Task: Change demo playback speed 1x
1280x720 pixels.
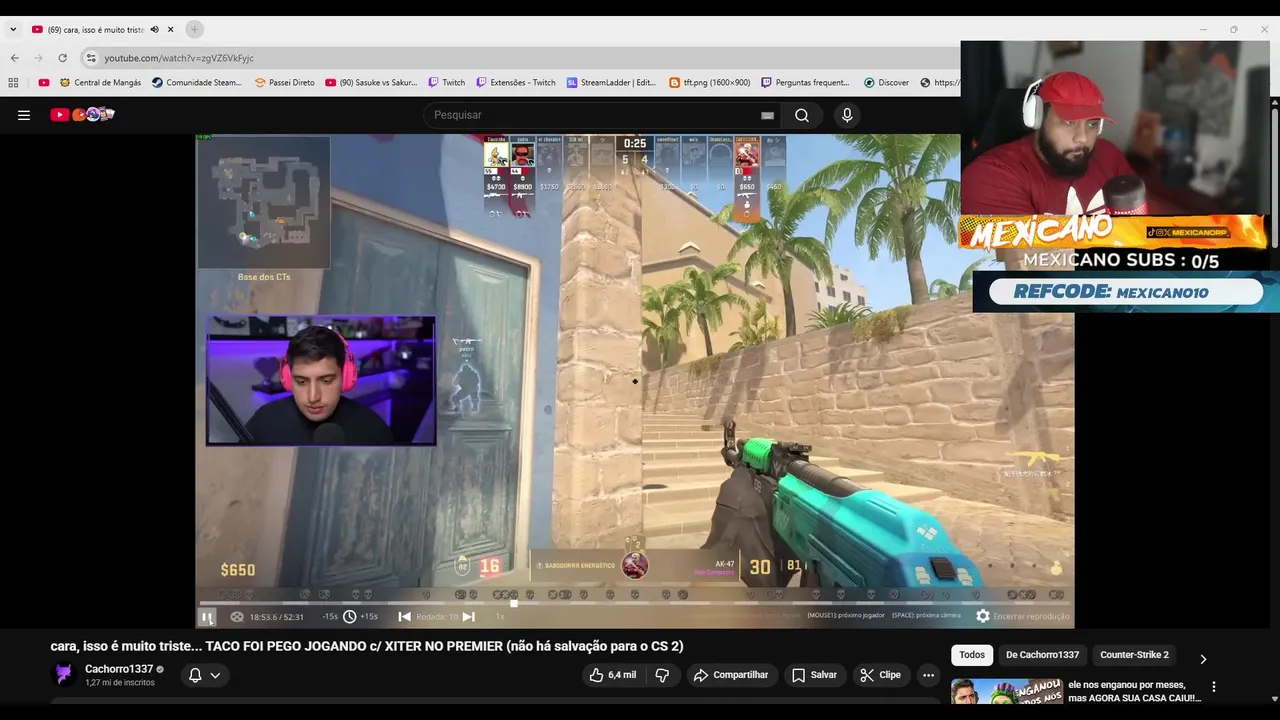Action: click(500, 617)
